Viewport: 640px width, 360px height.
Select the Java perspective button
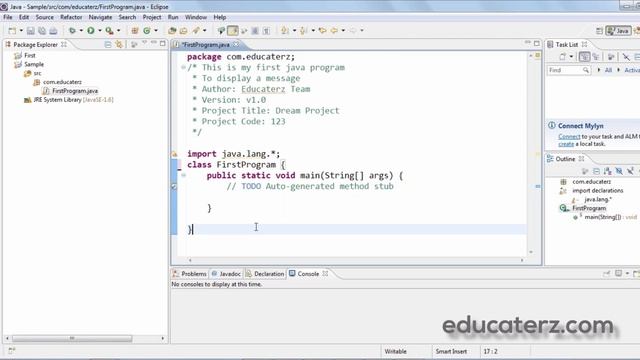pyautogui.click(x=618, y=31)
